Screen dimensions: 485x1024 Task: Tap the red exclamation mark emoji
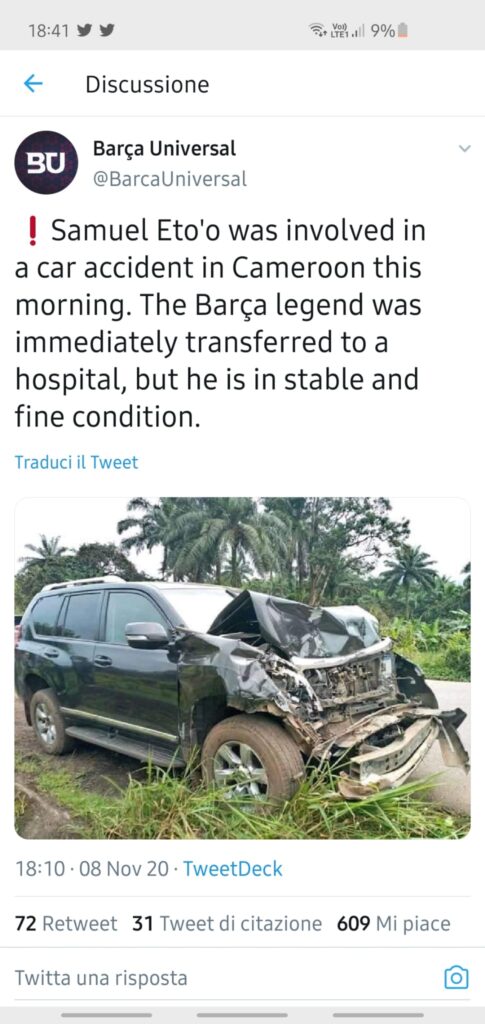pyautogui.click(x=33, y=231)
